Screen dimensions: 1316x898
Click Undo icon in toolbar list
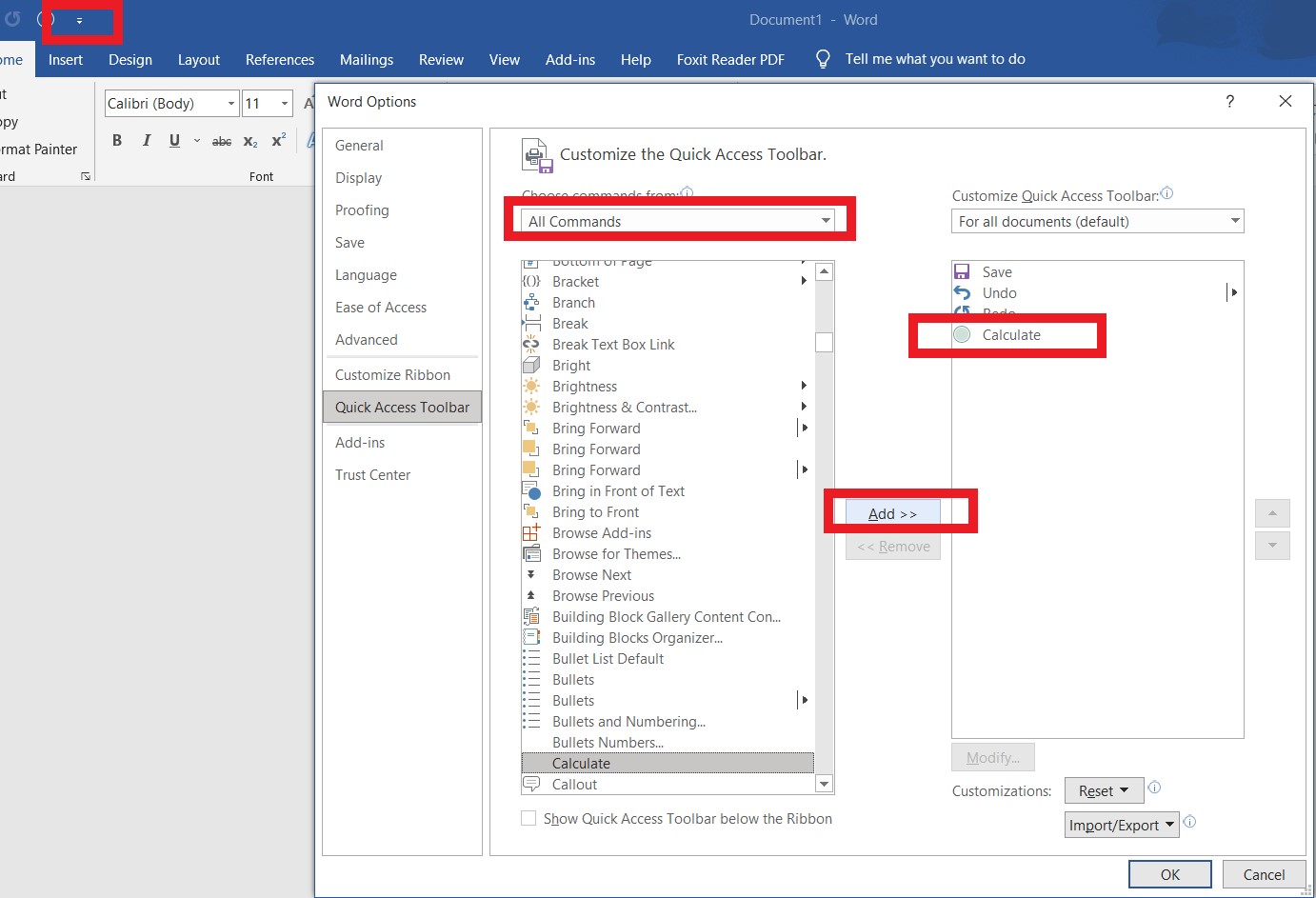[962, 292]
